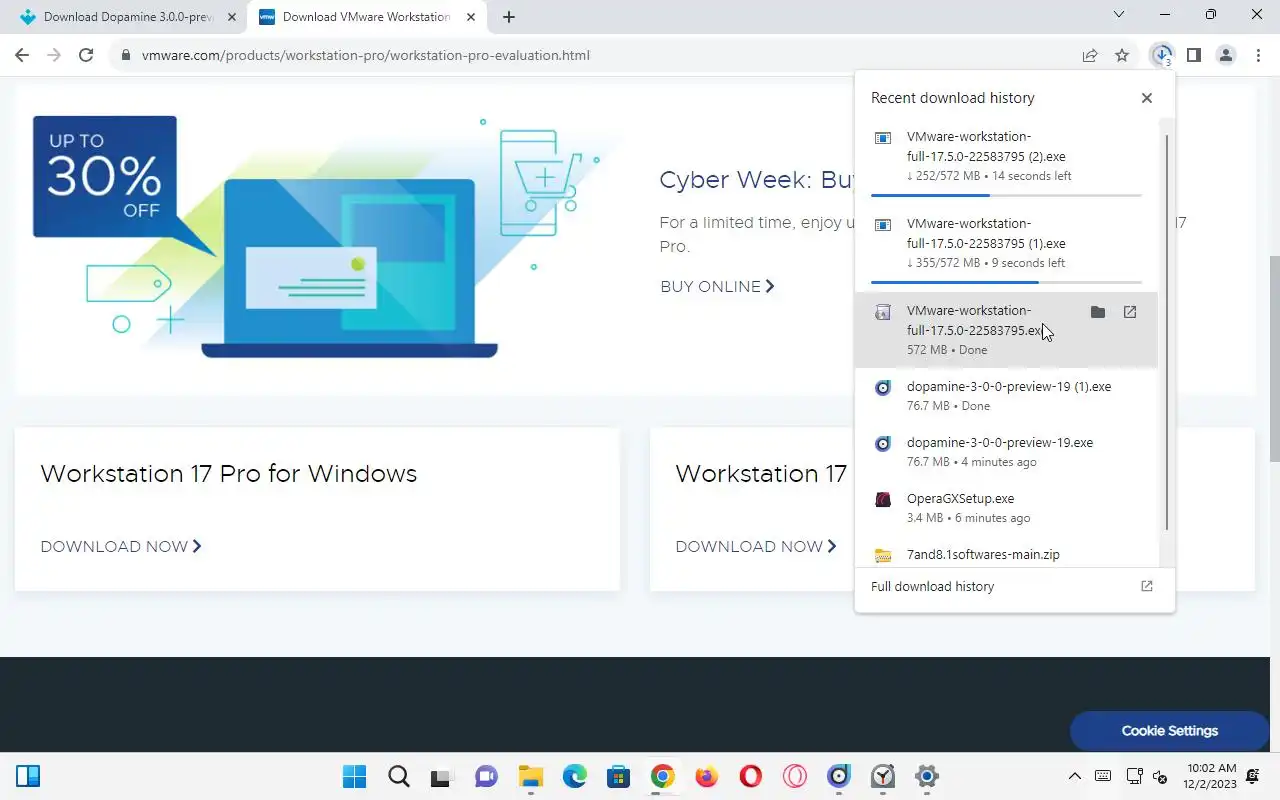Go back to the previous page
1280x800 pixels.
pos(22,55)
